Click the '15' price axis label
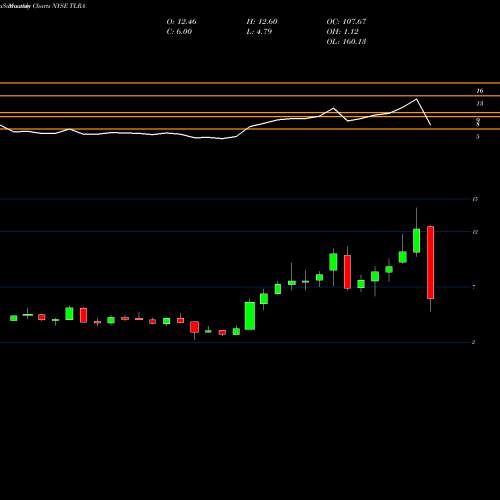Viewport: 500px width, 500px height. [x=475, y=199]
